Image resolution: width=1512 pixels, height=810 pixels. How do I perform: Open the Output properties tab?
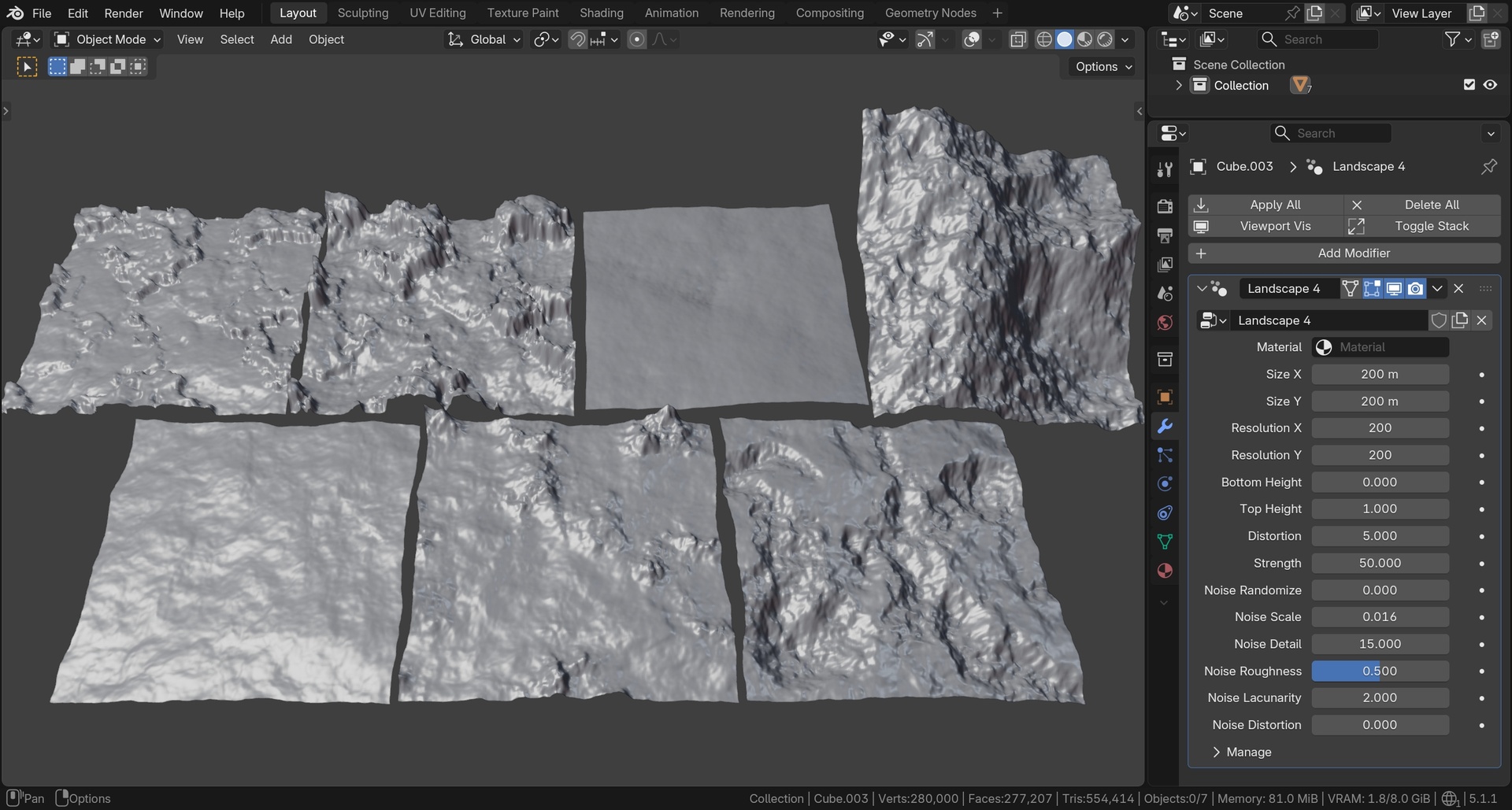coord(1165,235)
